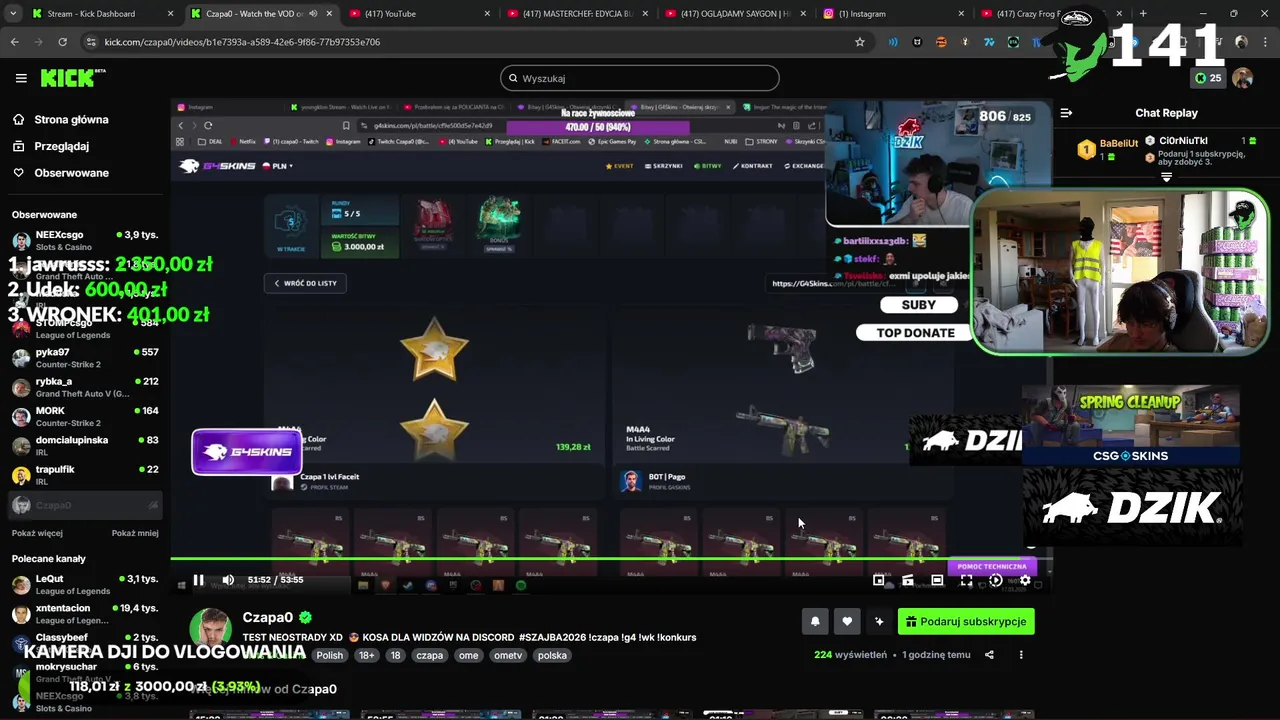Open trapulfik followed channel
The height and width of the screenshot is (720, 1280).
coord(85,475)
